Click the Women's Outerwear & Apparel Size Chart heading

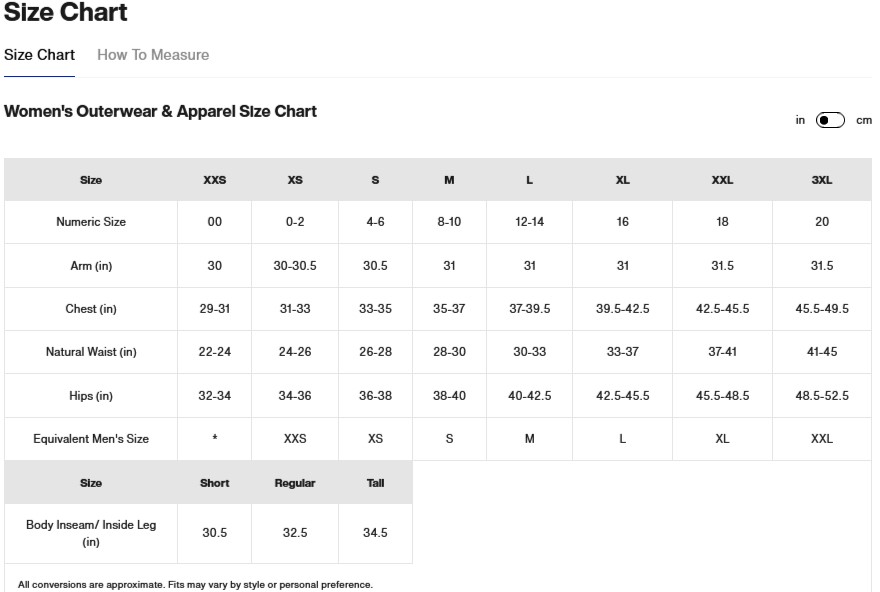pyautogui.click(x=160, y=112)
